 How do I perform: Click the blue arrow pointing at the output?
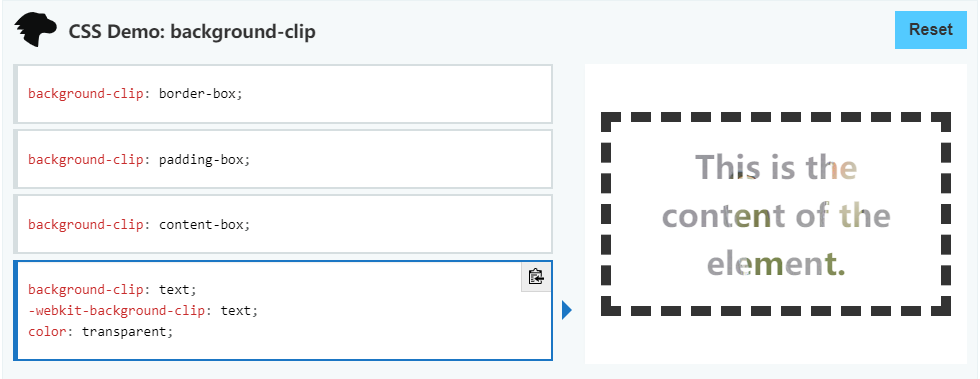566,310
